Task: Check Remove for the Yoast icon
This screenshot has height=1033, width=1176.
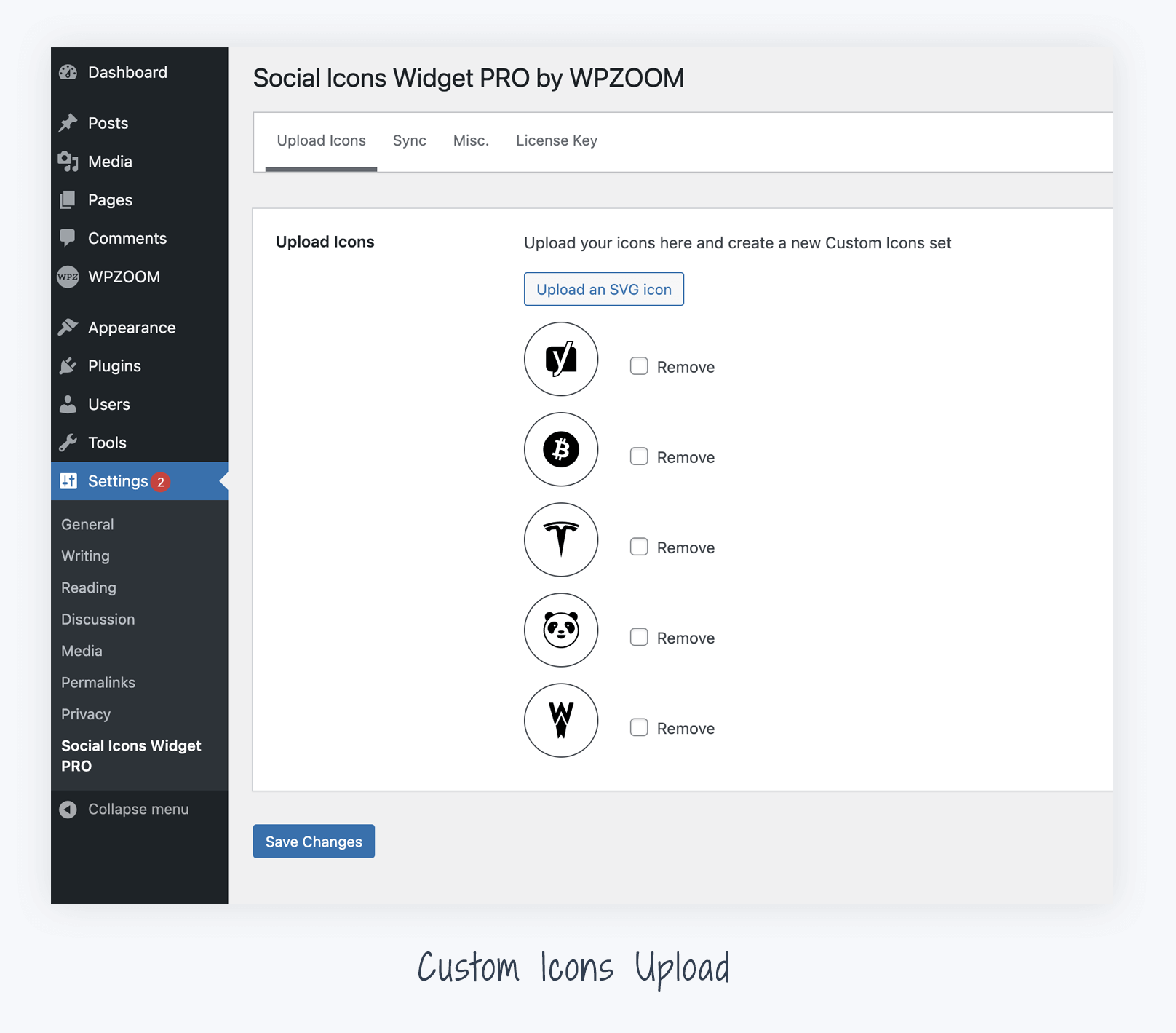Action: 639,366
